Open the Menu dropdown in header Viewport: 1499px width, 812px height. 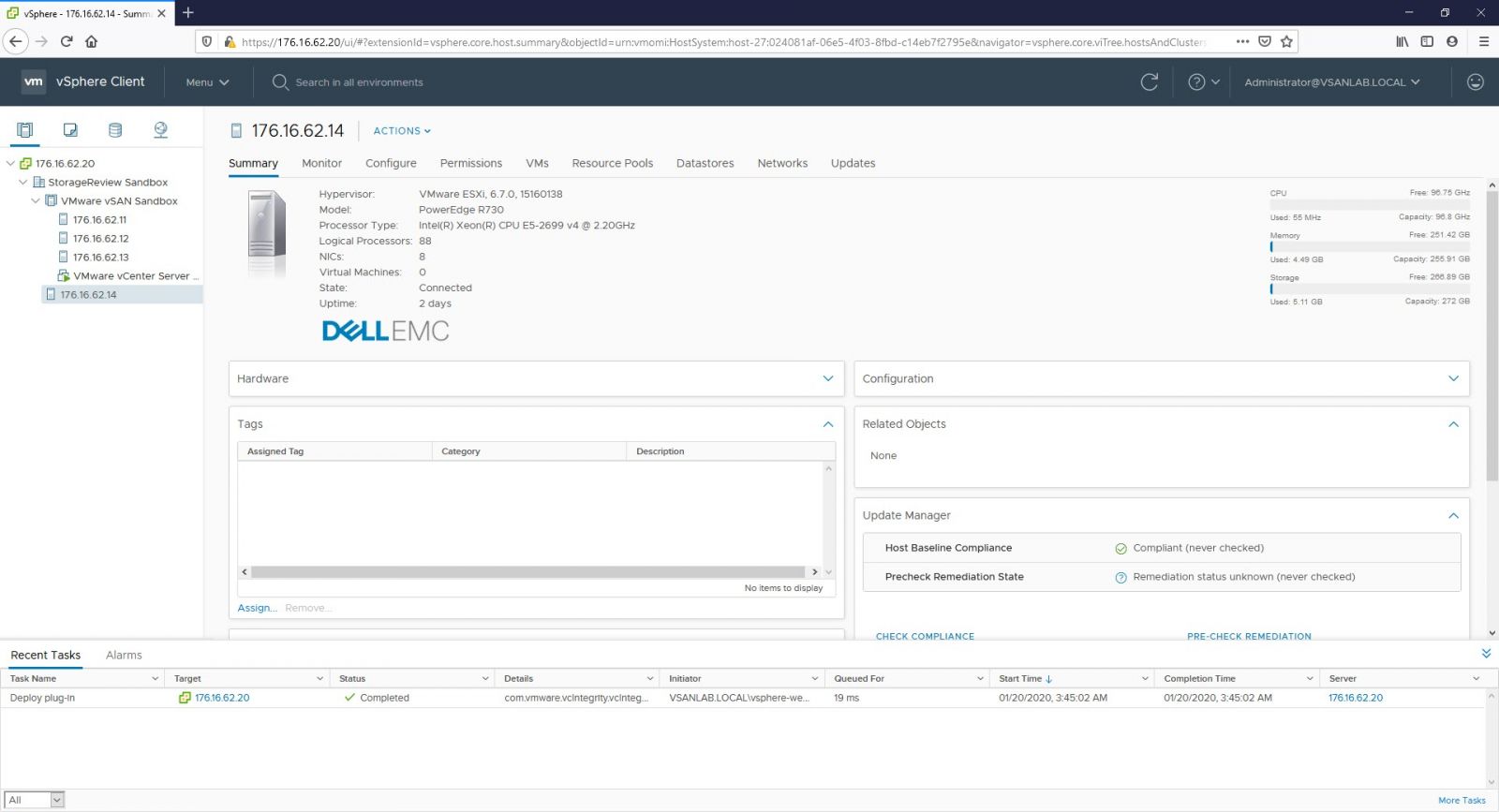[x=207, y=82]
